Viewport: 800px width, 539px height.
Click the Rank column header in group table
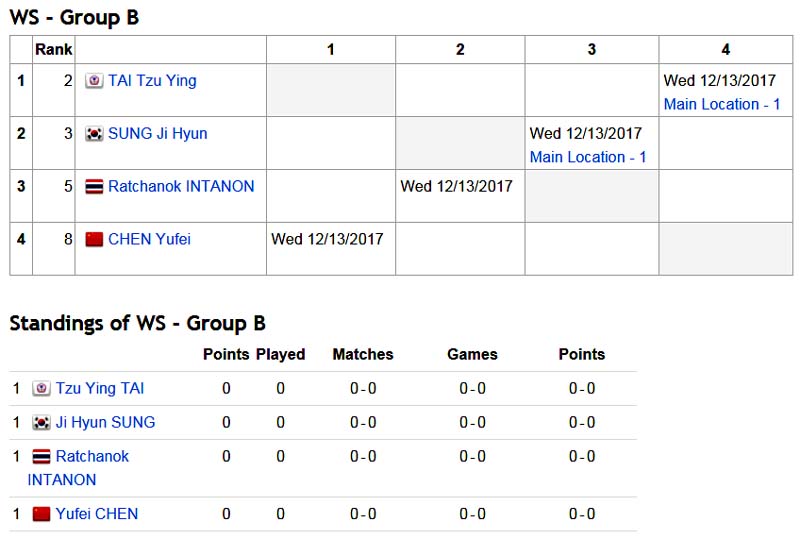53,50
